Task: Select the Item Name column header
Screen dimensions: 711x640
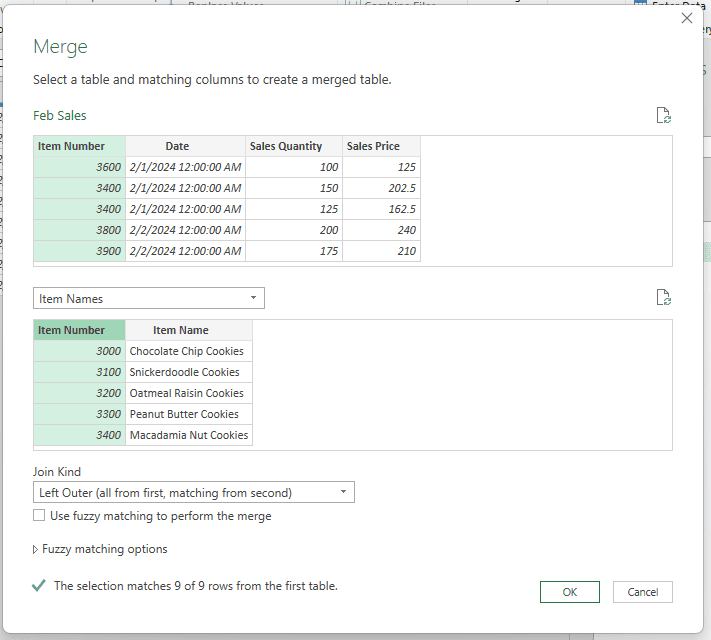Action: [188, 330]
